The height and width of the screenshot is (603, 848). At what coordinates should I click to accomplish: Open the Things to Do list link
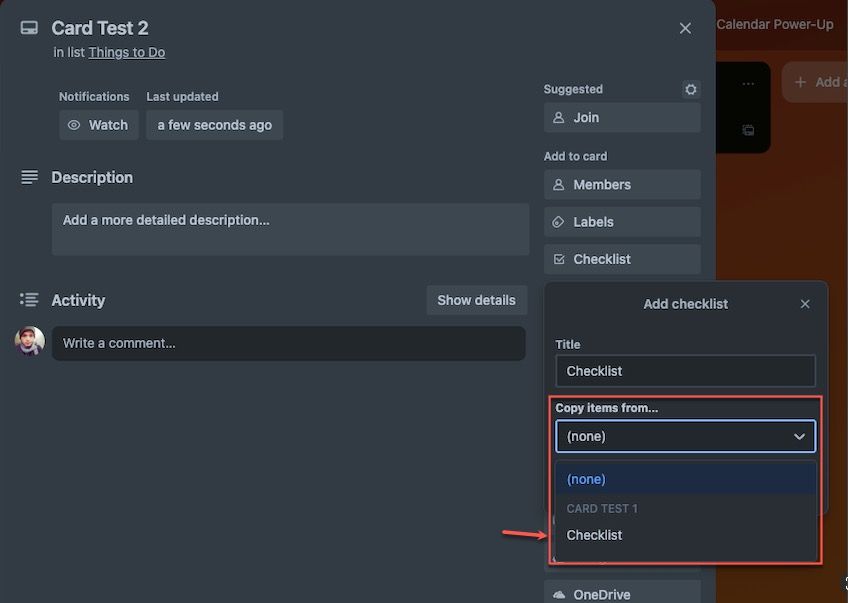coord(127,52)
